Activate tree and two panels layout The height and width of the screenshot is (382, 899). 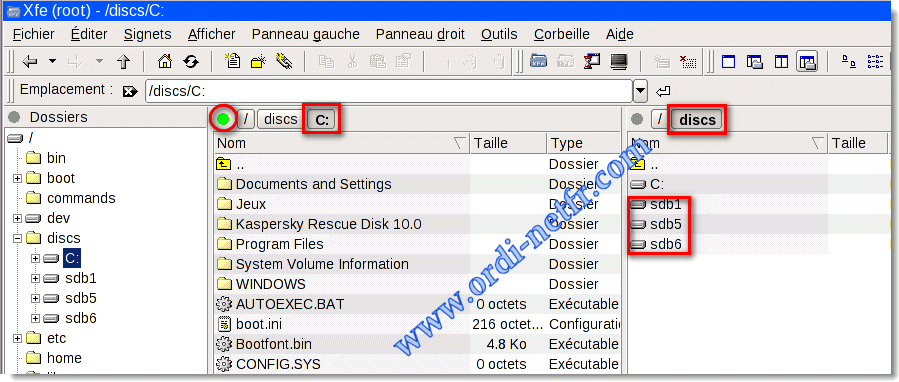pos(807,61)
